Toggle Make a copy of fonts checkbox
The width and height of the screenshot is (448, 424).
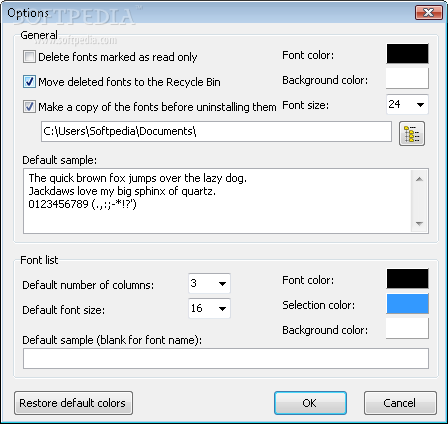click(x=29, y=107)
